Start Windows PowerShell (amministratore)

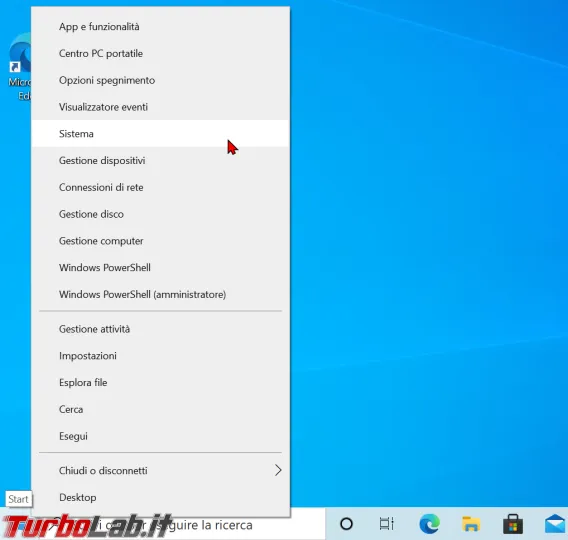click(x=160, y=294)
